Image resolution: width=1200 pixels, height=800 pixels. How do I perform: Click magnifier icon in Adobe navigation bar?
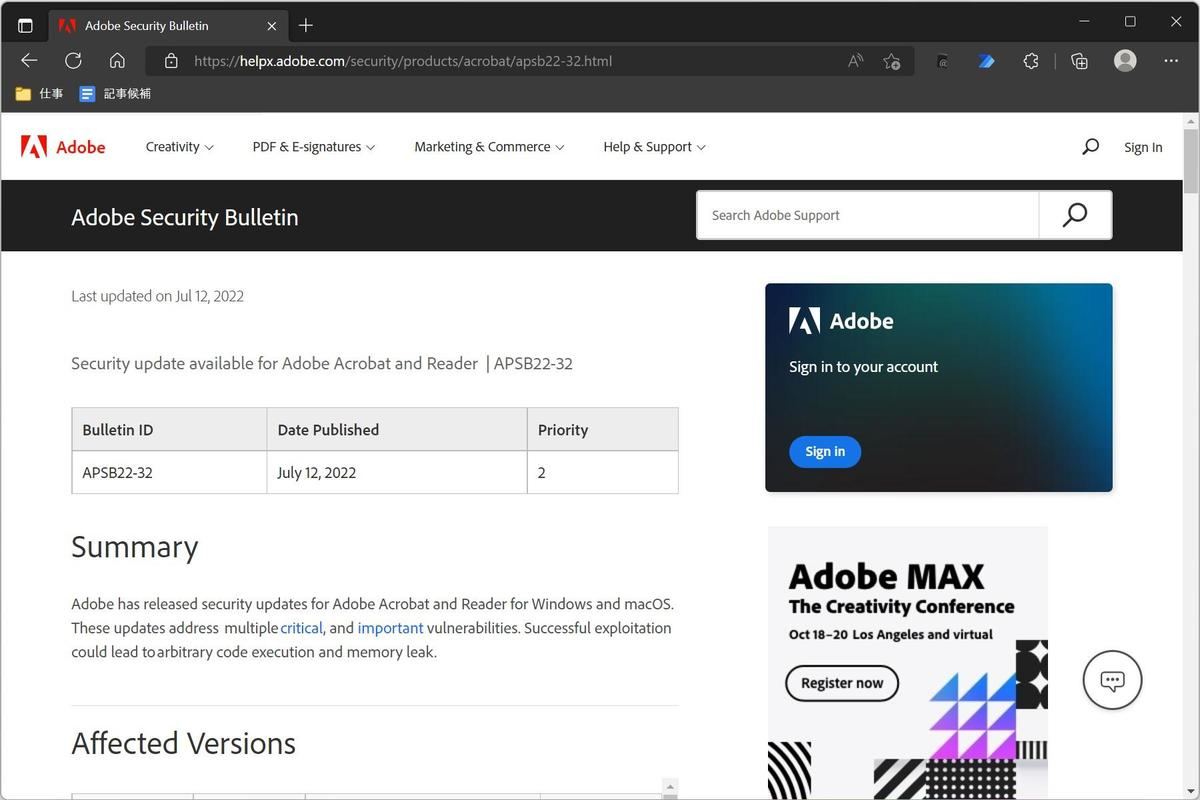coord(1090,147)
